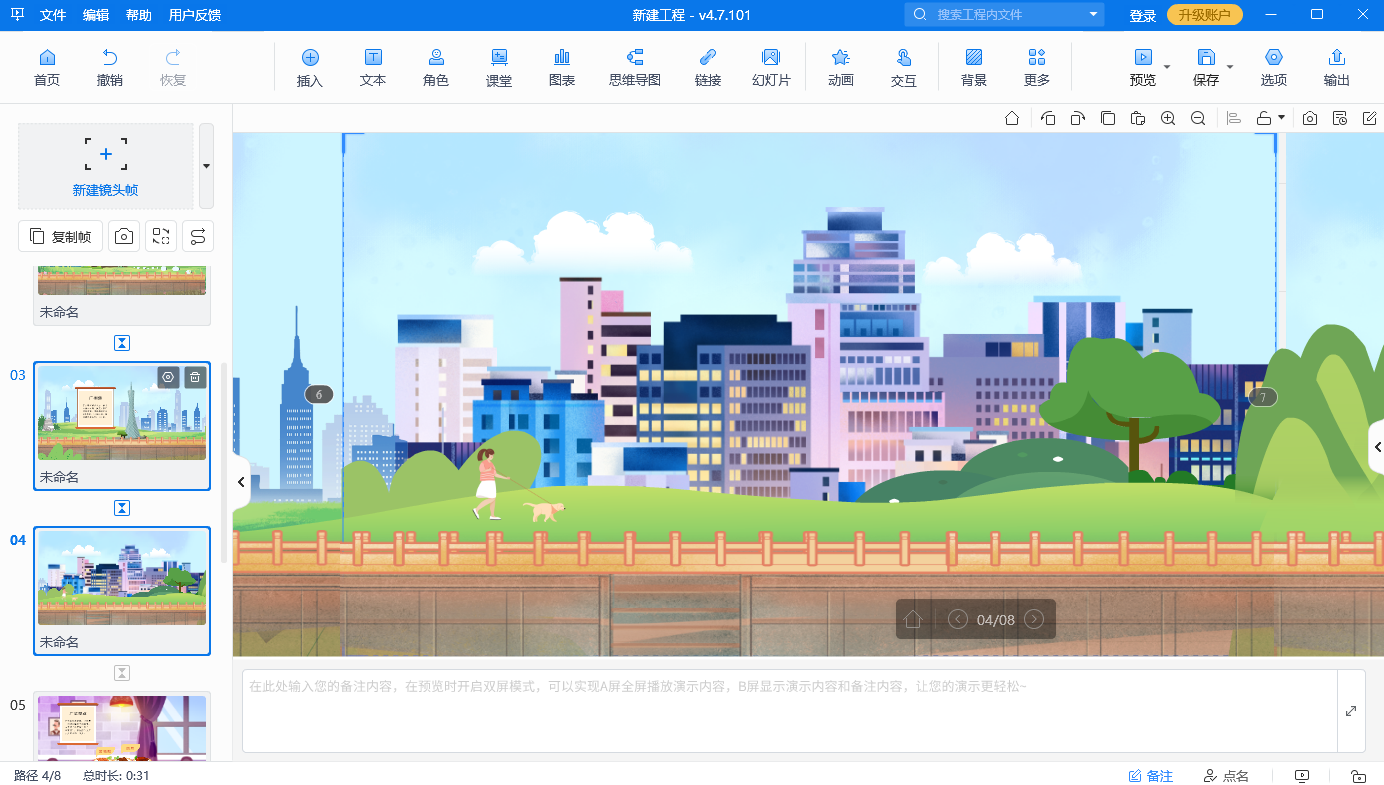
Task: Rotate canvas clockwise icon
Action: coord(1078,118)
